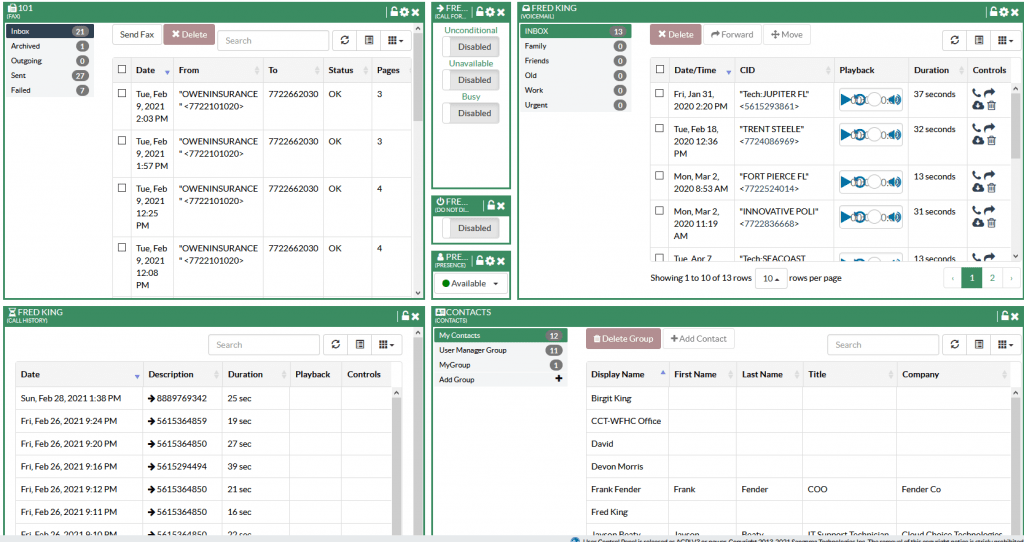This screenshot has width=1024, height=542.
Task: Toggle card view in the voicemail toolbar
Action: pos(978,40)
